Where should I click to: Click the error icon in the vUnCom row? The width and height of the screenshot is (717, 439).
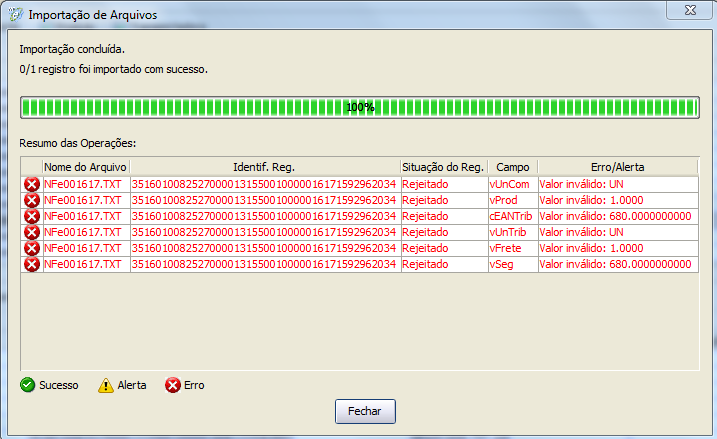click(32, 184)
